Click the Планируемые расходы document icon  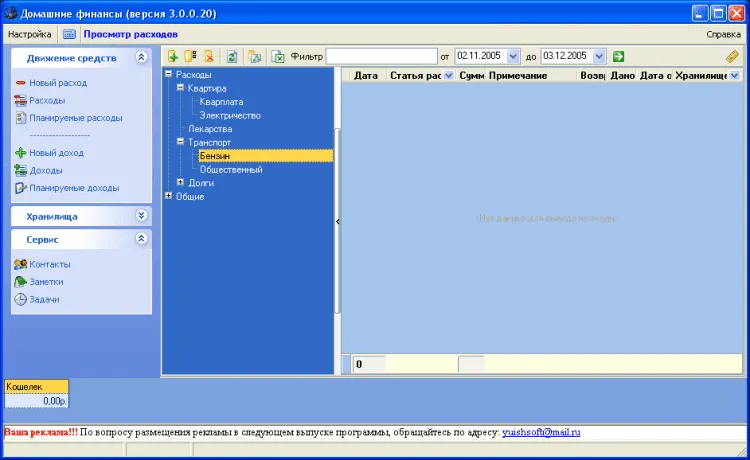point(21,118)
